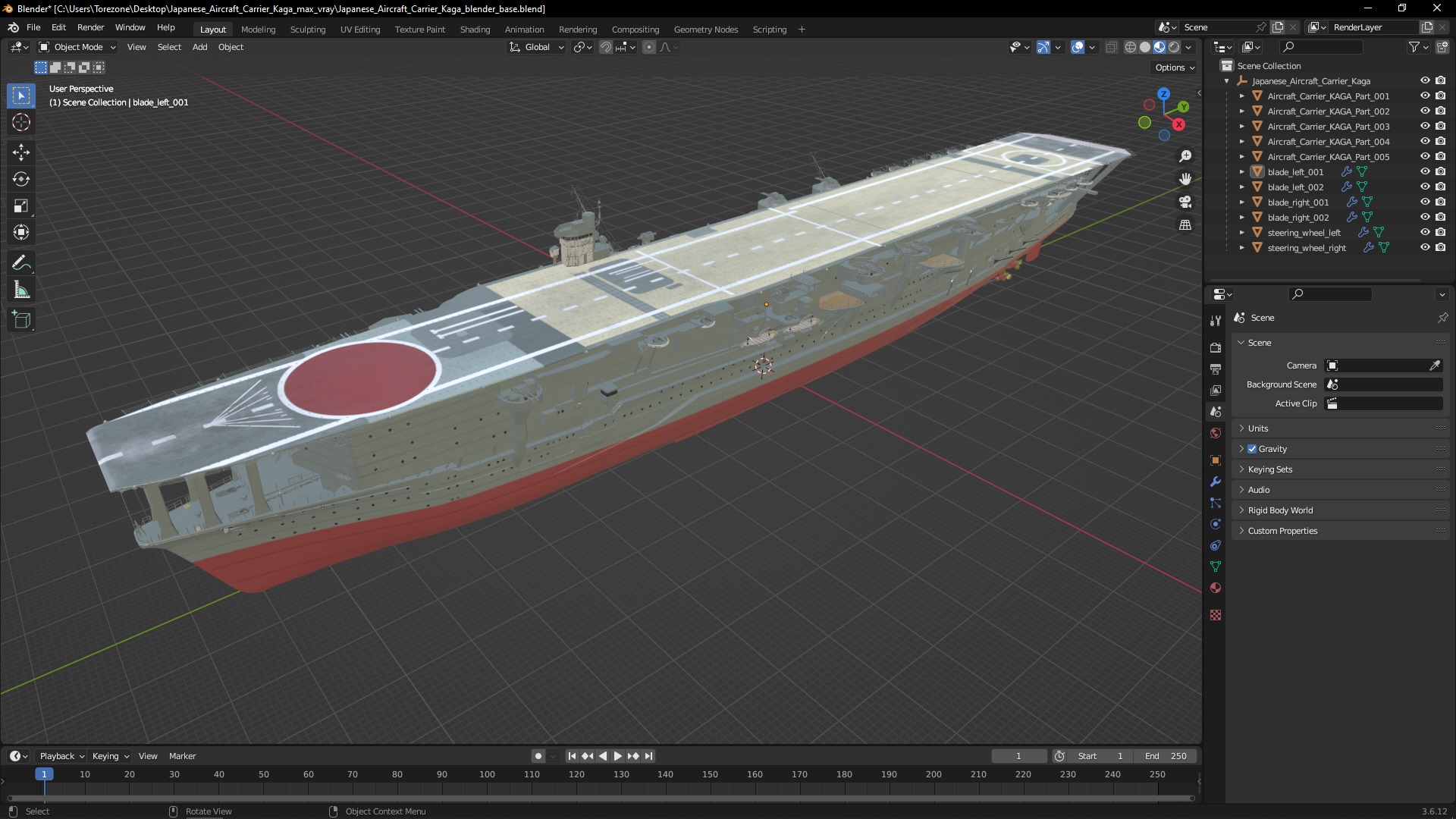
Task: Open the Render menu
Action: point(90,27)
